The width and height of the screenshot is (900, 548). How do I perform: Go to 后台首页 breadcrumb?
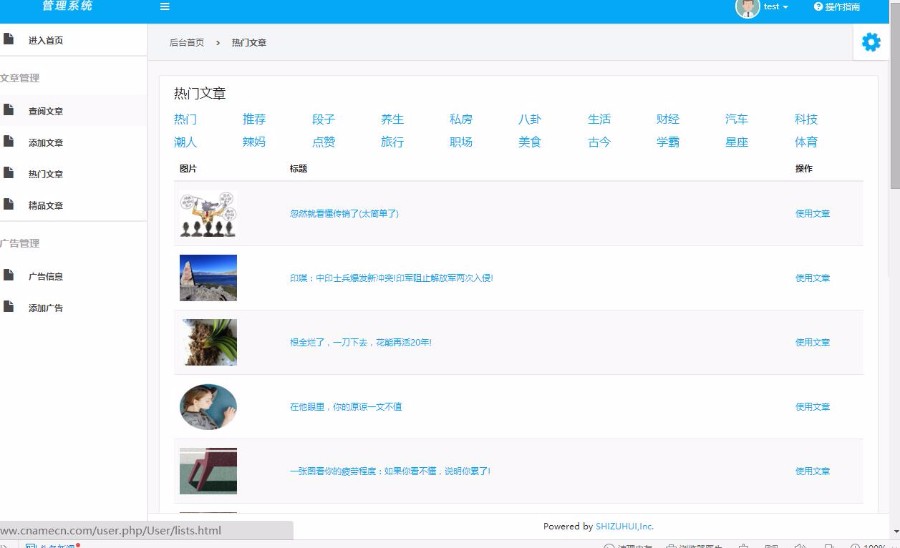click(x=187, y=42)
